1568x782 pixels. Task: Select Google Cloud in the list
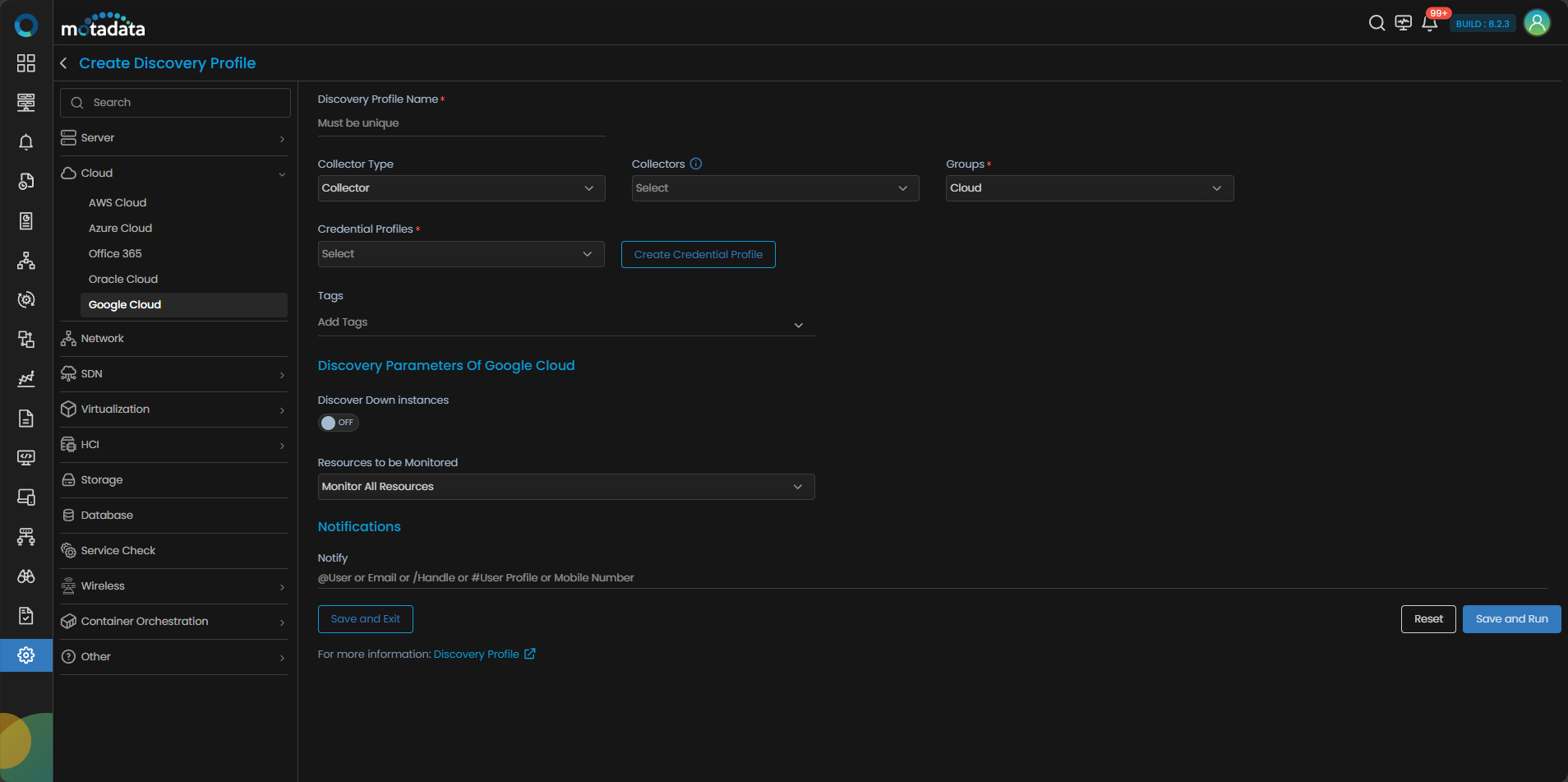pos(184,305)
